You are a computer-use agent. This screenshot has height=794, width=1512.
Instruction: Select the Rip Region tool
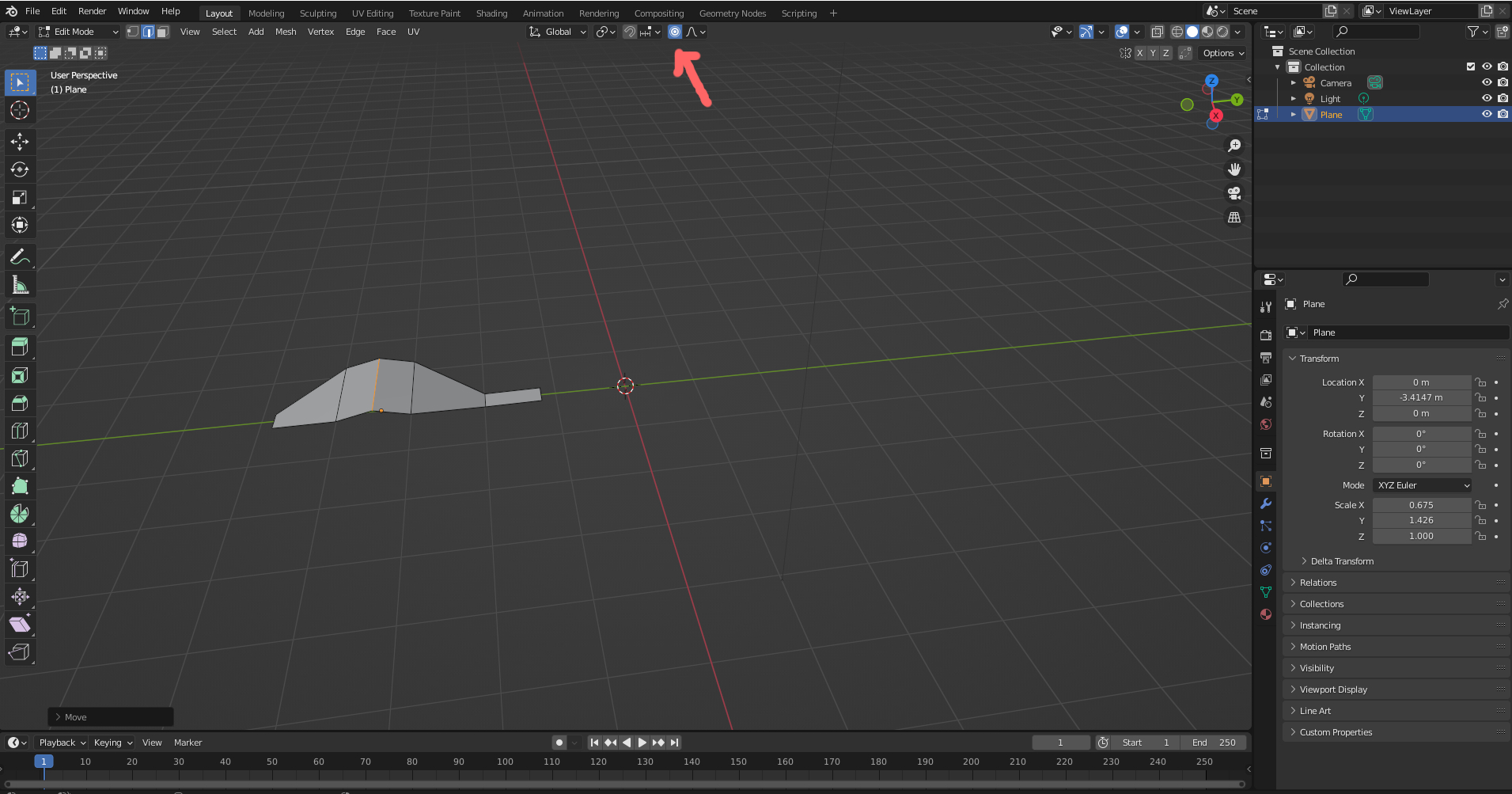[x=20, y=652]
